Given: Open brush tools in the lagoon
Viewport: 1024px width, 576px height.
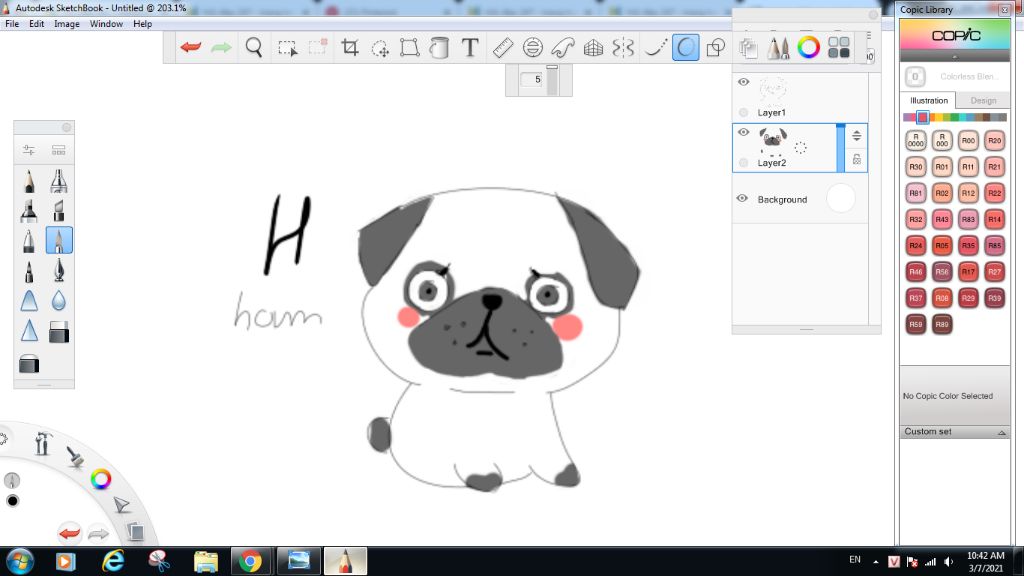Looking at the screenshot, I should [74, 456].
